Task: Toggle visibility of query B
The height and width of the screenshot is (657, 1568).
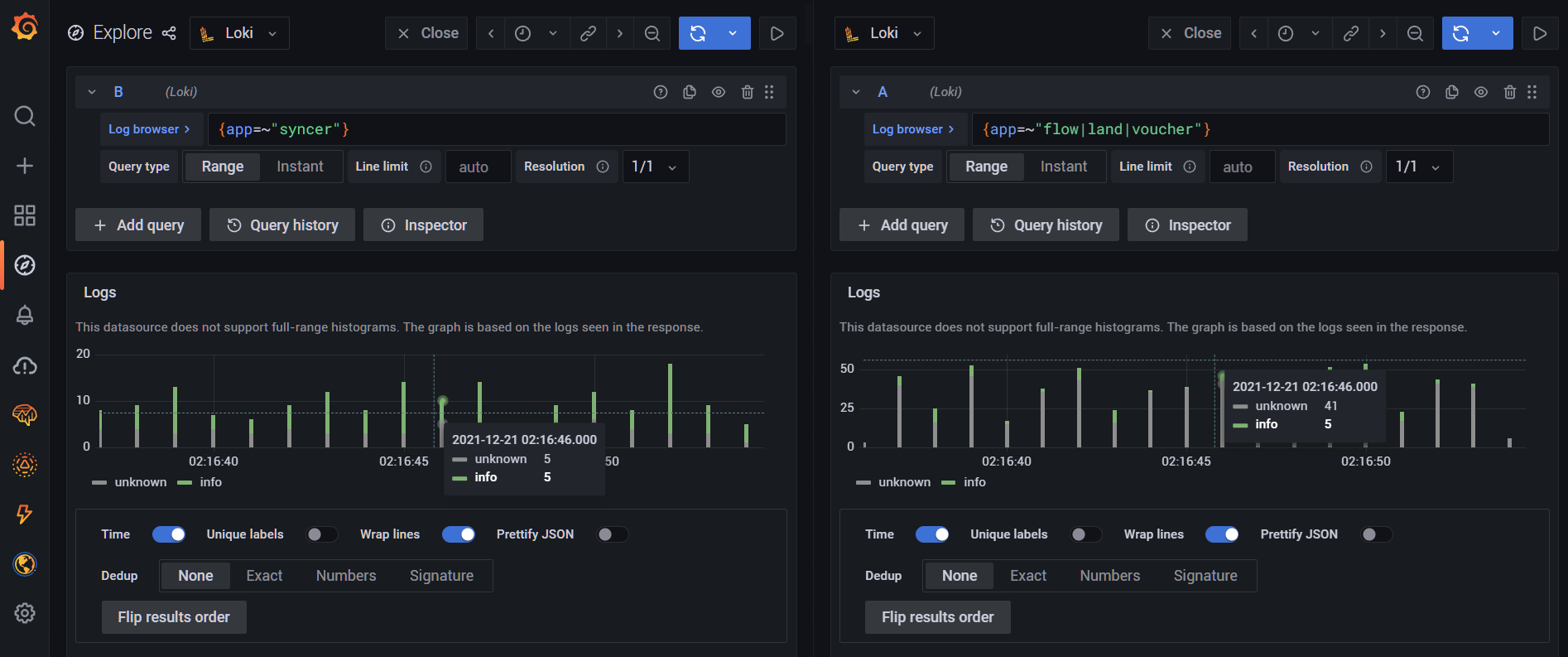Action: coord(719,92)
